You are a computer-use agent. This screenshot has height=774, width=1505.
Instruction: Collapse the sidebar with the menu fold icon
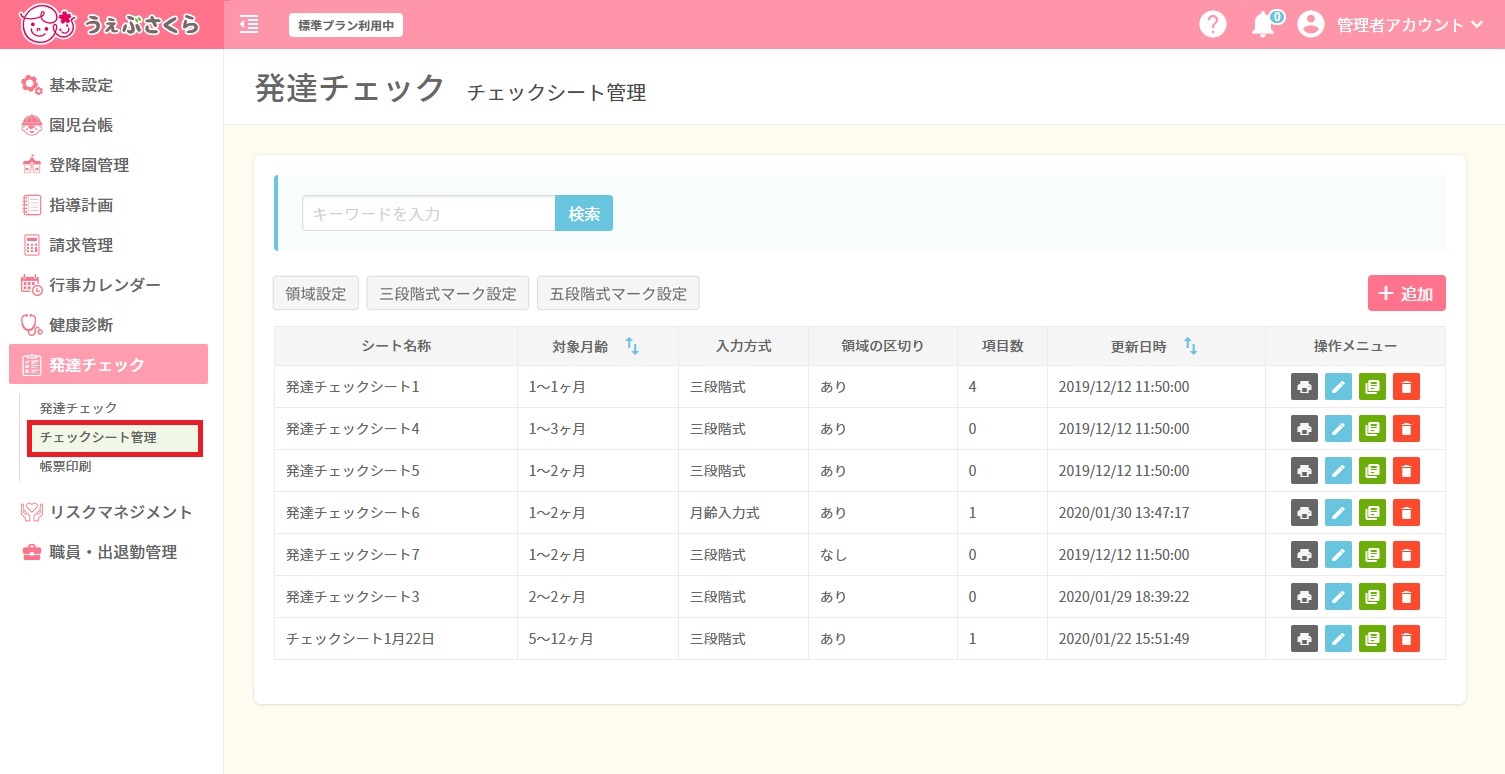point(249,25)
